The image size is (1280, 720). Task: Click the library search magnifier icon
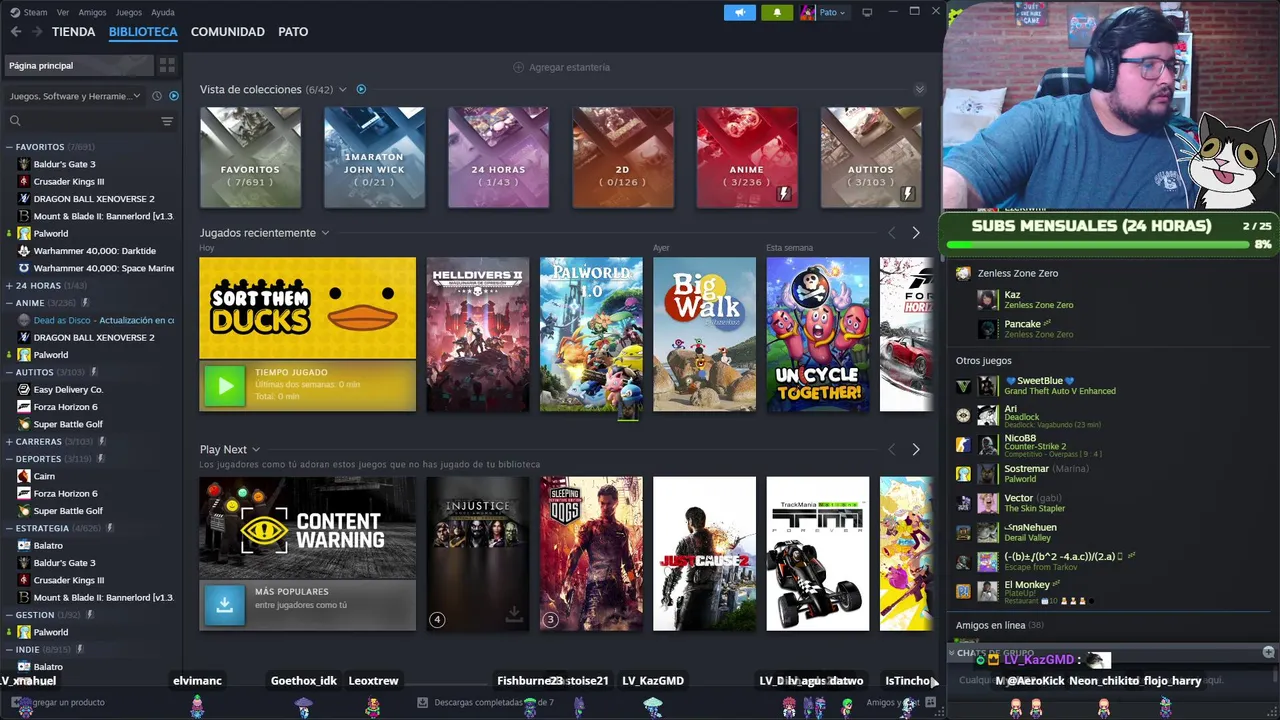[15, 121]
